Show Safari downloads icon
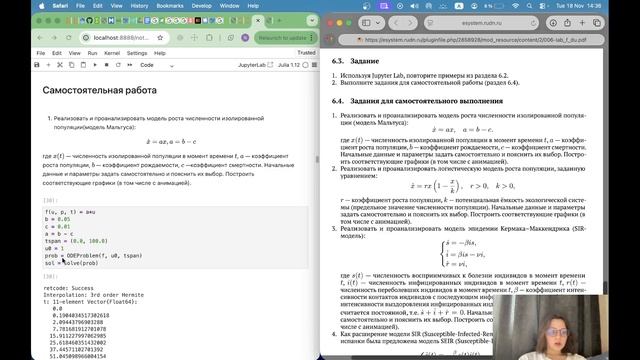This screenshot has height=360, width=640. pyautogui.click(x=553, y=23)
